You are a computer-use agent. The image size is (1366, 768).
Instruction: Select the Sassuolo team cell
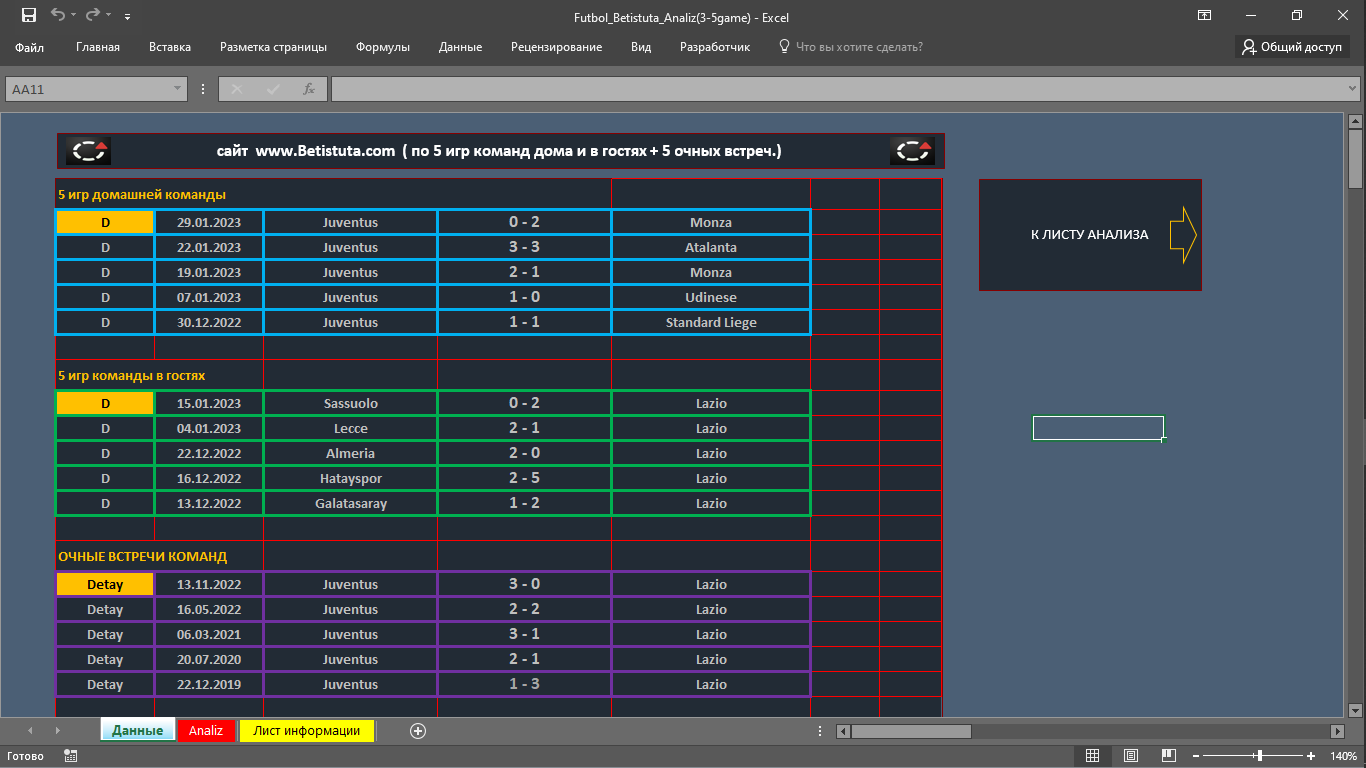pyautogui.click(x=350, y=403)
